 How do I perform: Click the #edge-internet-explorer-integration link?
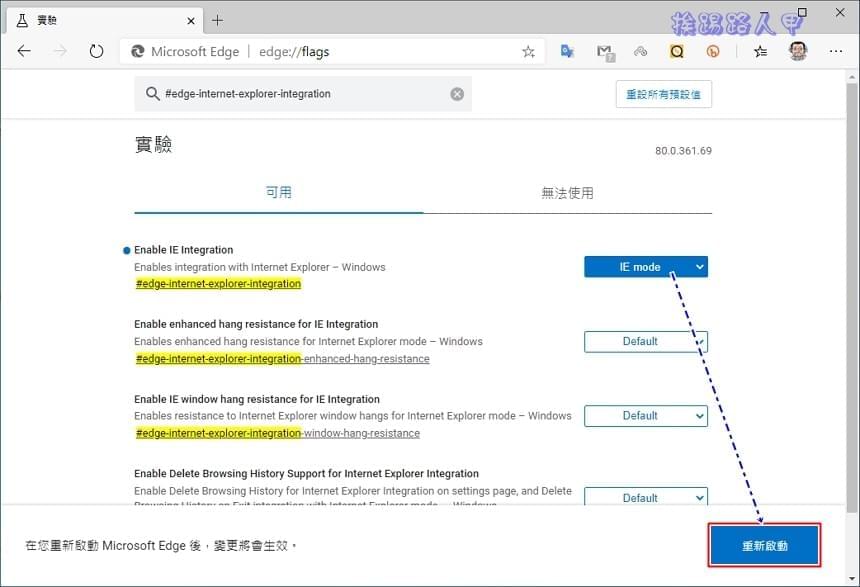[218, 284]
